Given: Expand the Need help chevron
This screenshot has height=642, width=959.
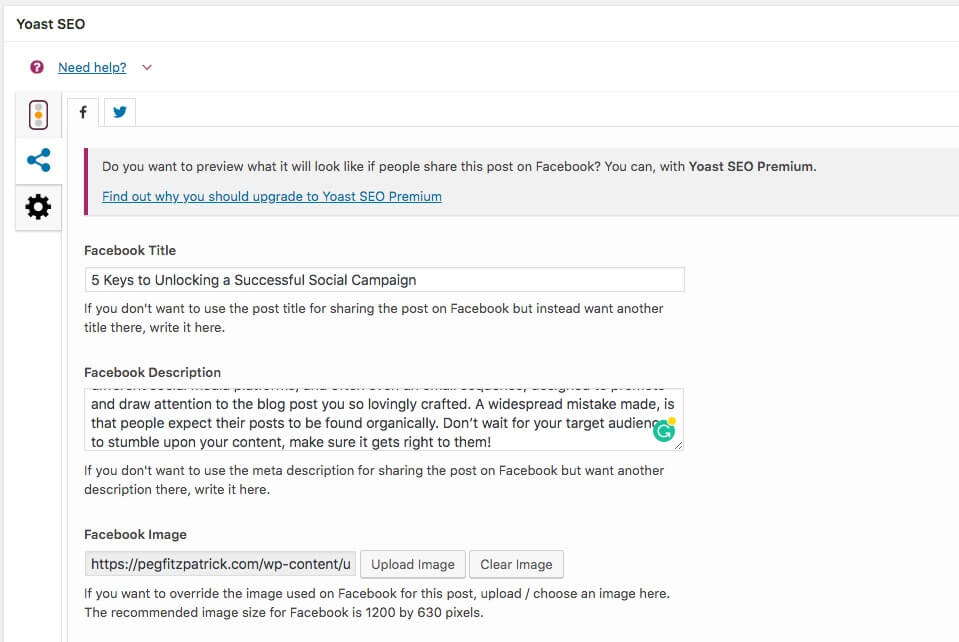Looking at the screenshot, I should [147, 67].
